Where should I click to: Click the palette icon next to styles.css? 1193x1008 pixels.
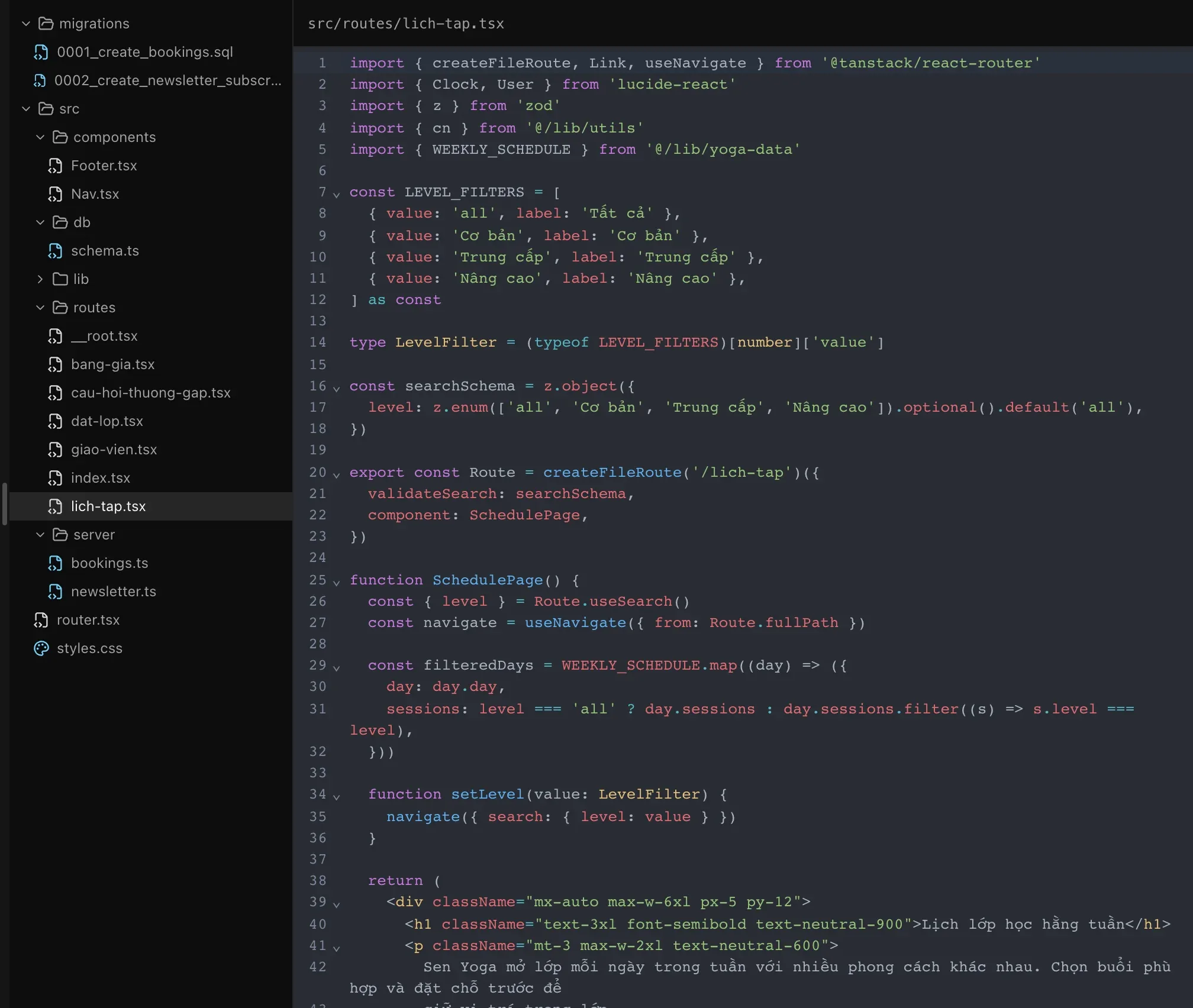point(41,648)
